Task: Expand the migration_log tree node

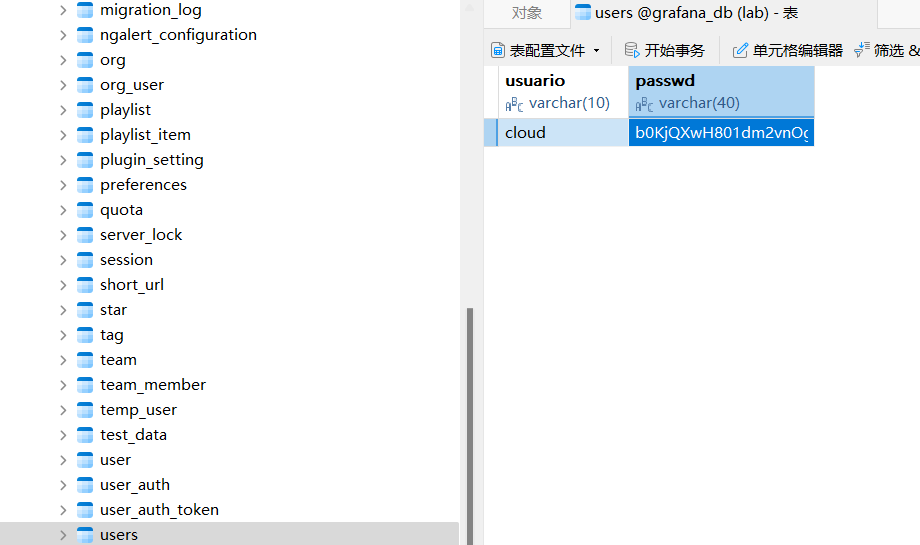Action: pyautogui.click(x=63, y=10)
